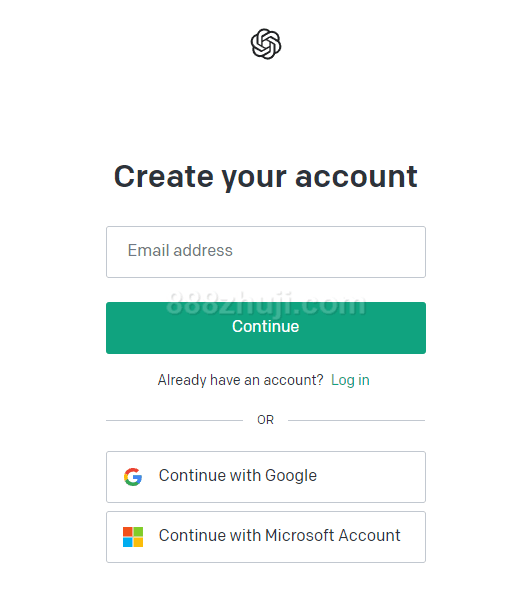
Task: Click the multicolored Google G icon
Action: pos(133,477)
